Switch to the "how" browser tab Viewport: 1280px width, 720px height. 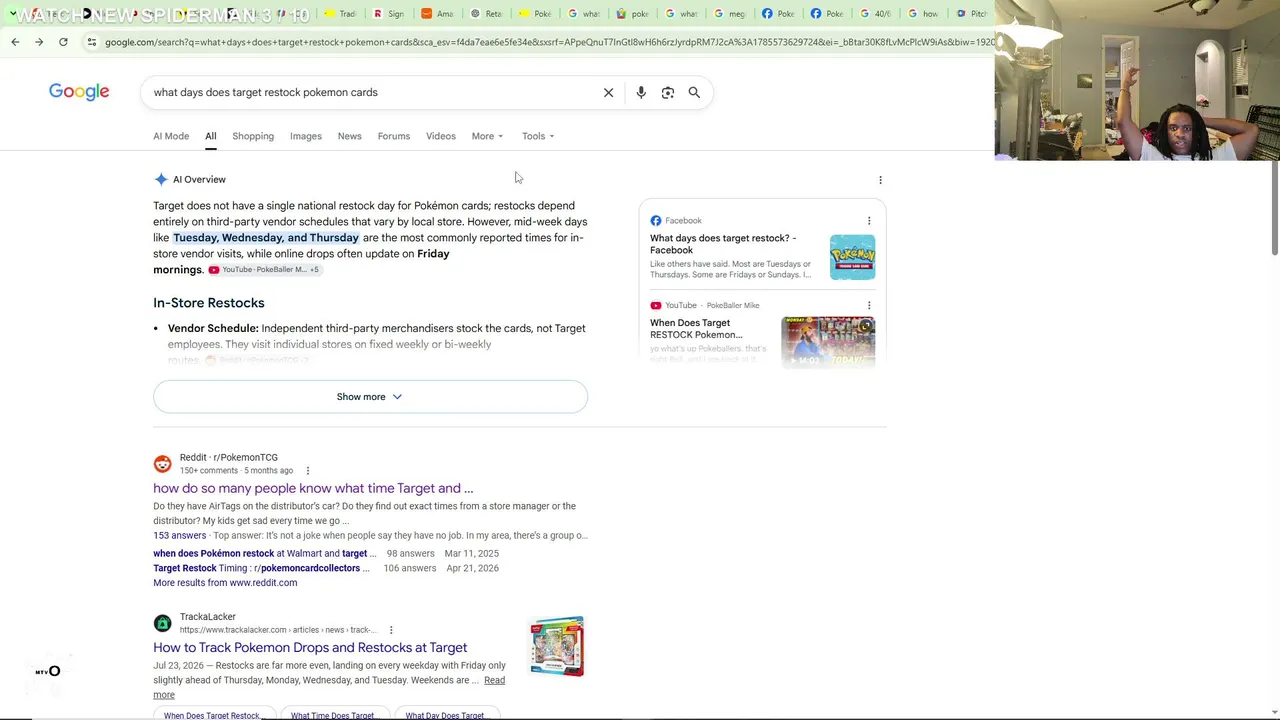[923, 14]
